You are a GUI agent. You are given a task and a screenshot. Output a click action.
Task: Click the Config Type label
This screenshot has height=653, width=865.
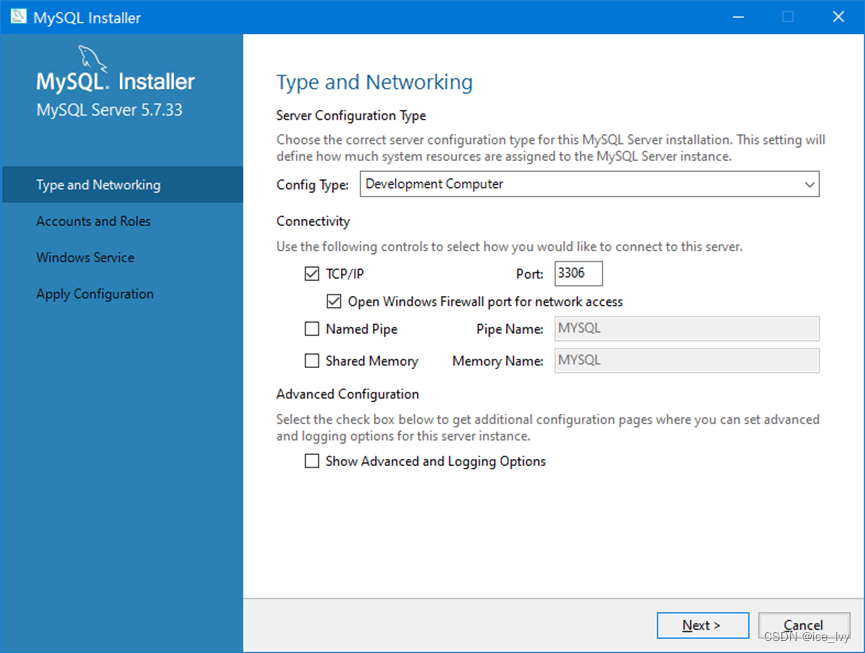[312, 185]
